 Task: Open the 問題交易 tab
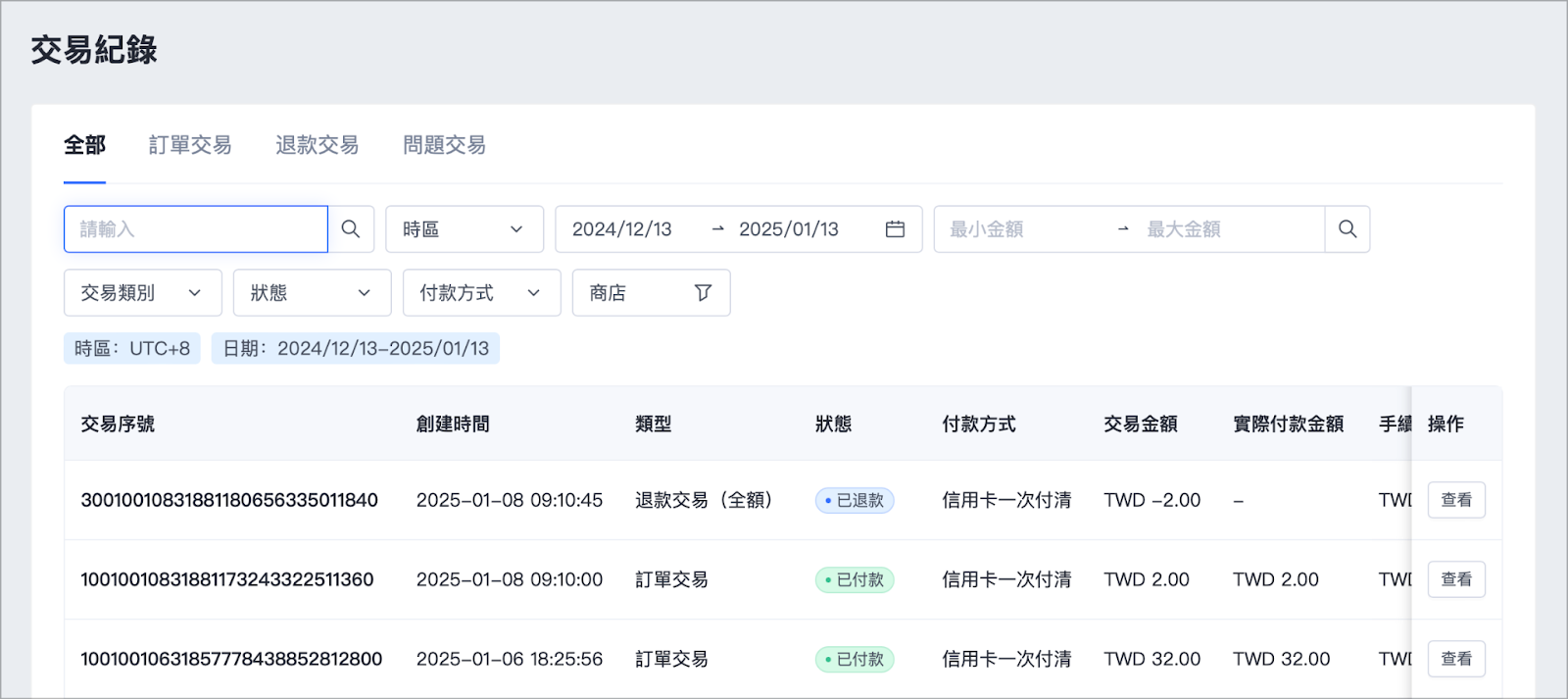[x=444, y=145]
